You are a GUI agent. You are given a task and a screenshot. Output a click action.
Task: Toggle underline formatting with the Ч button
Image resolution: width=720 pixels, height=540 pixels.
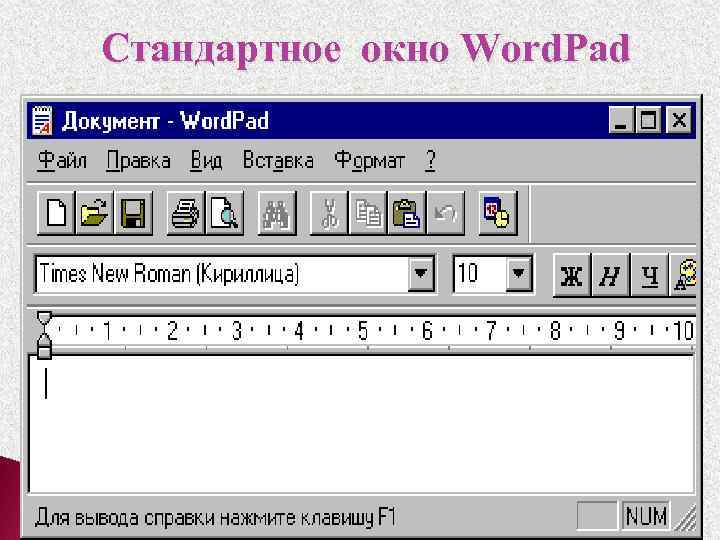point(649,276)
